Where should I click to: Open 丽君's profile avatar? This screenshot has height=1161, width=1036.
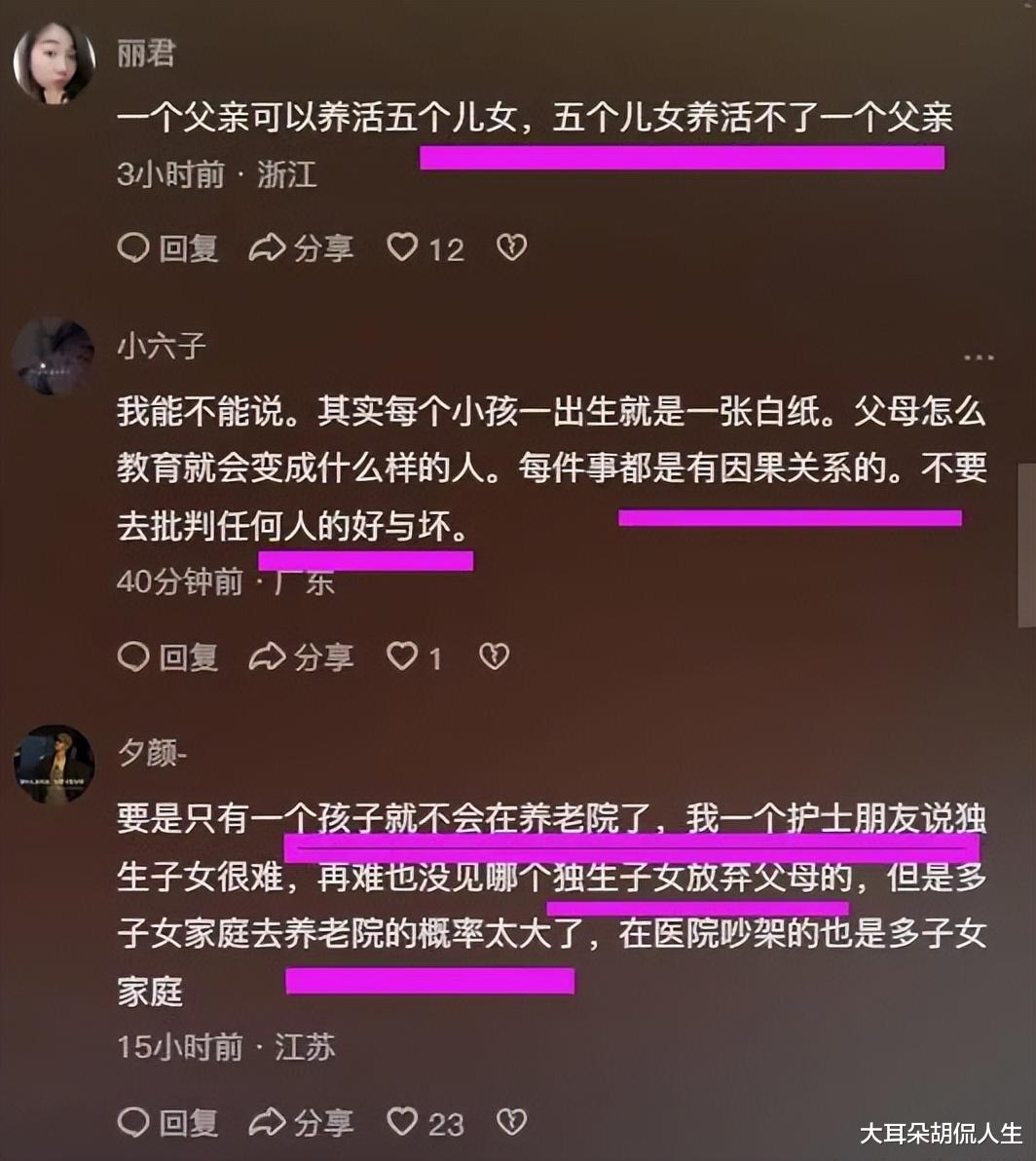pyautogui.click(x=54, y=62)
